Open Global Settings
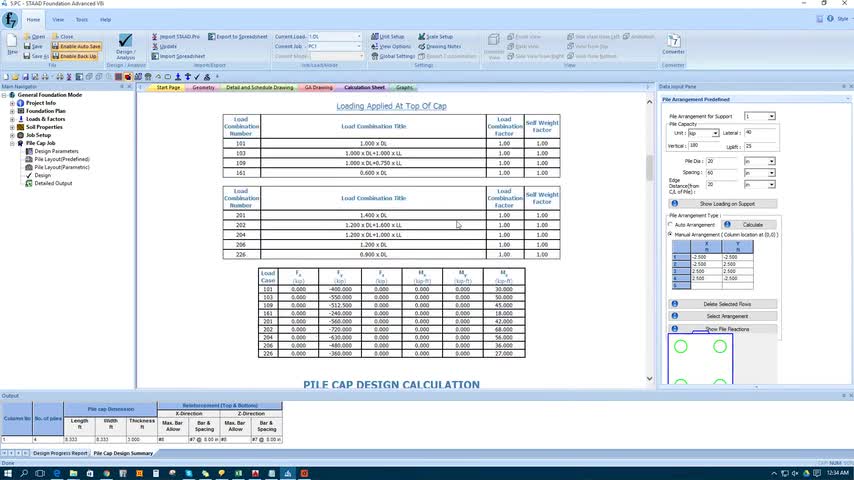 point(393,56)
